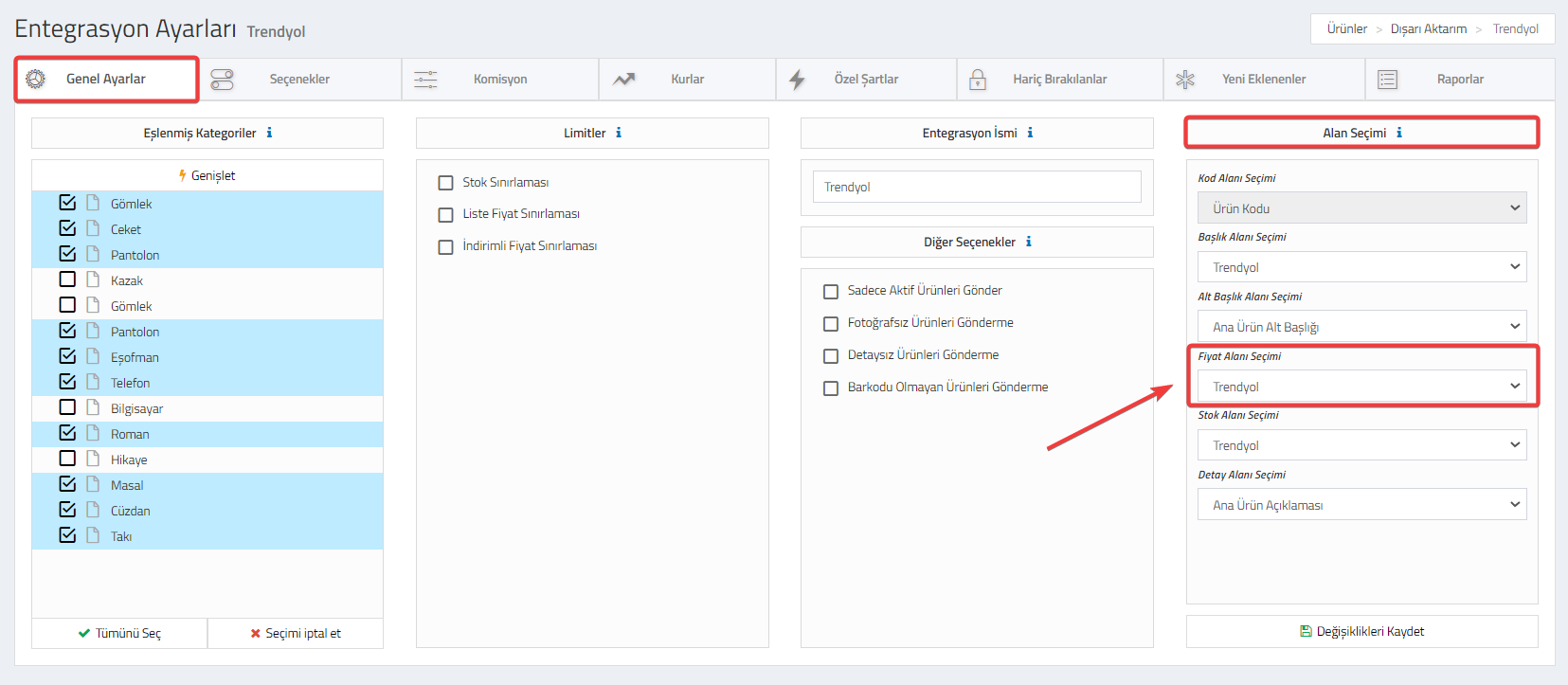Click the trend arrow icon beside Kurlar

click(x=623, y=80)
